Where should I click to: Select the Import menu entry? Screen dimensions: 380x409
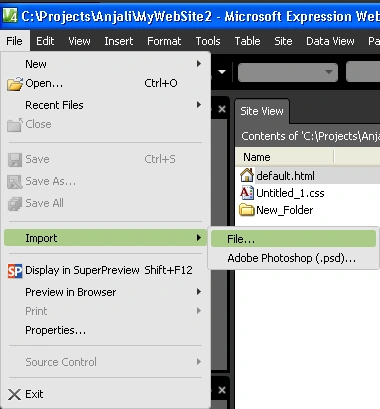click(x=105, y=238)
